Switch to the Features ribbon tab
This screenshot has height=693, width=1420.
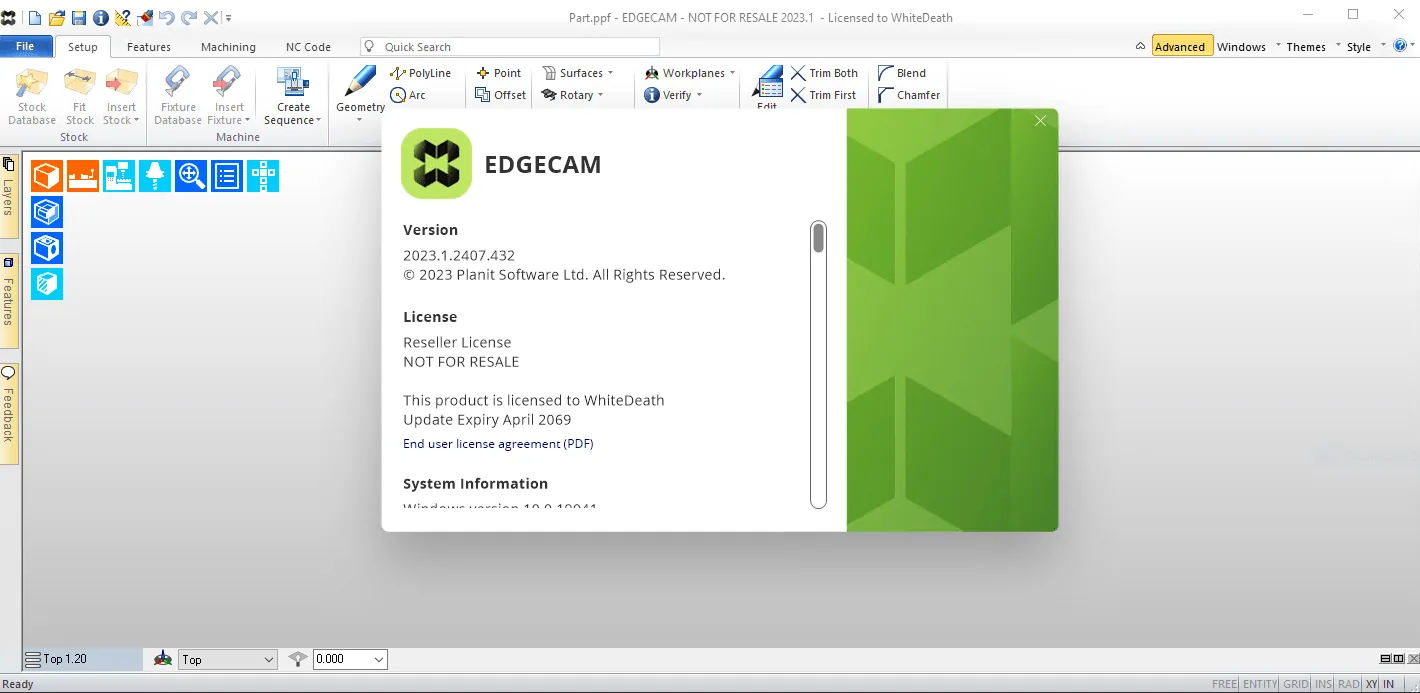149,46
